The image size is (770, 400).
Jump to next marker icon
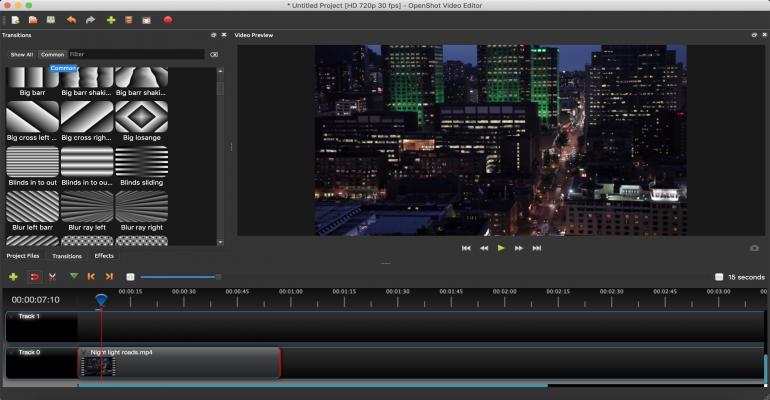(x=109, y=276)
